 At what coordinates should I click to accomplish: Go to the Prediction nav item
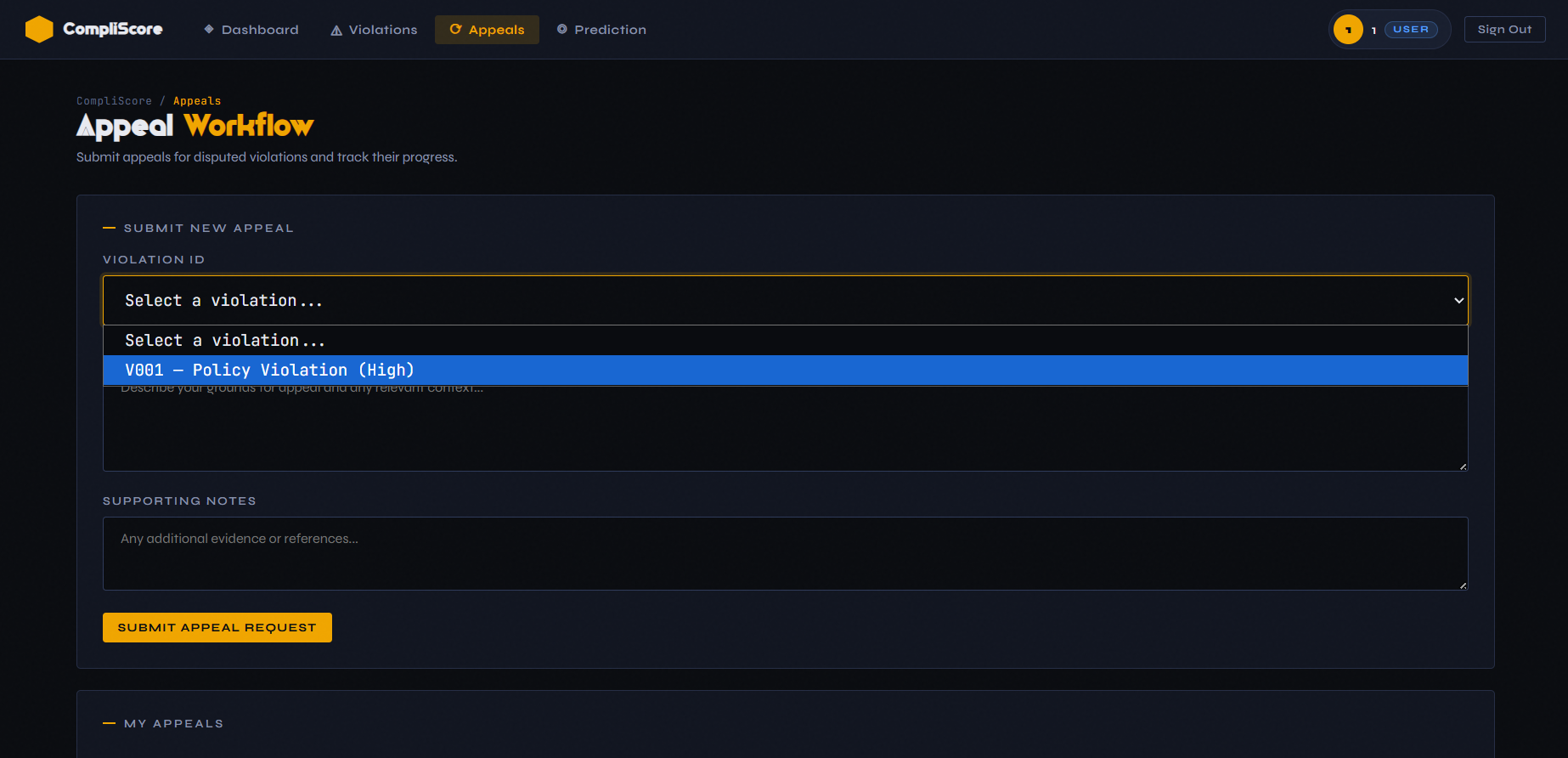click(601, 30)
